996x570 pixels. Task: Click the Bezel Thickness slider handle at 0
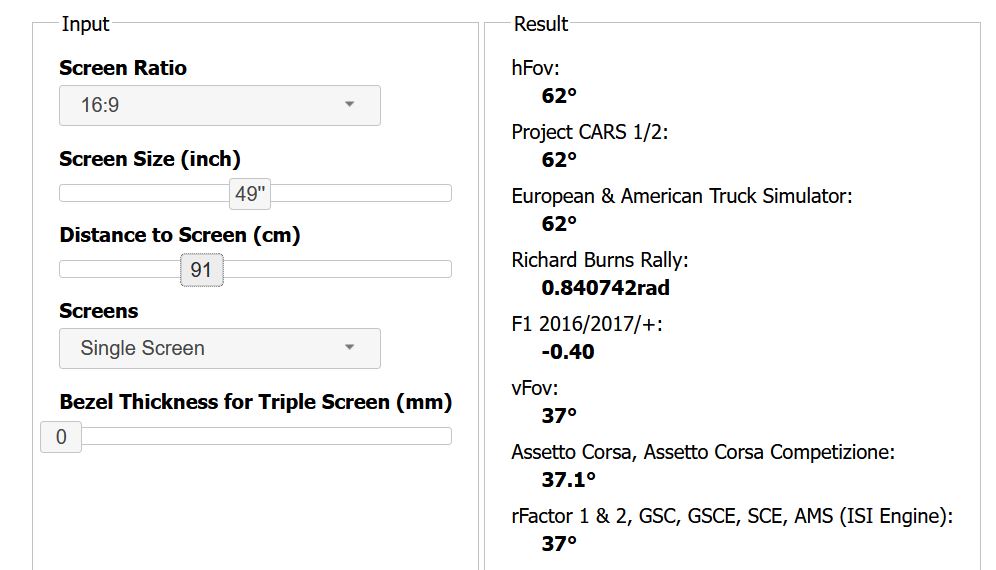click(x=61, y=437)
